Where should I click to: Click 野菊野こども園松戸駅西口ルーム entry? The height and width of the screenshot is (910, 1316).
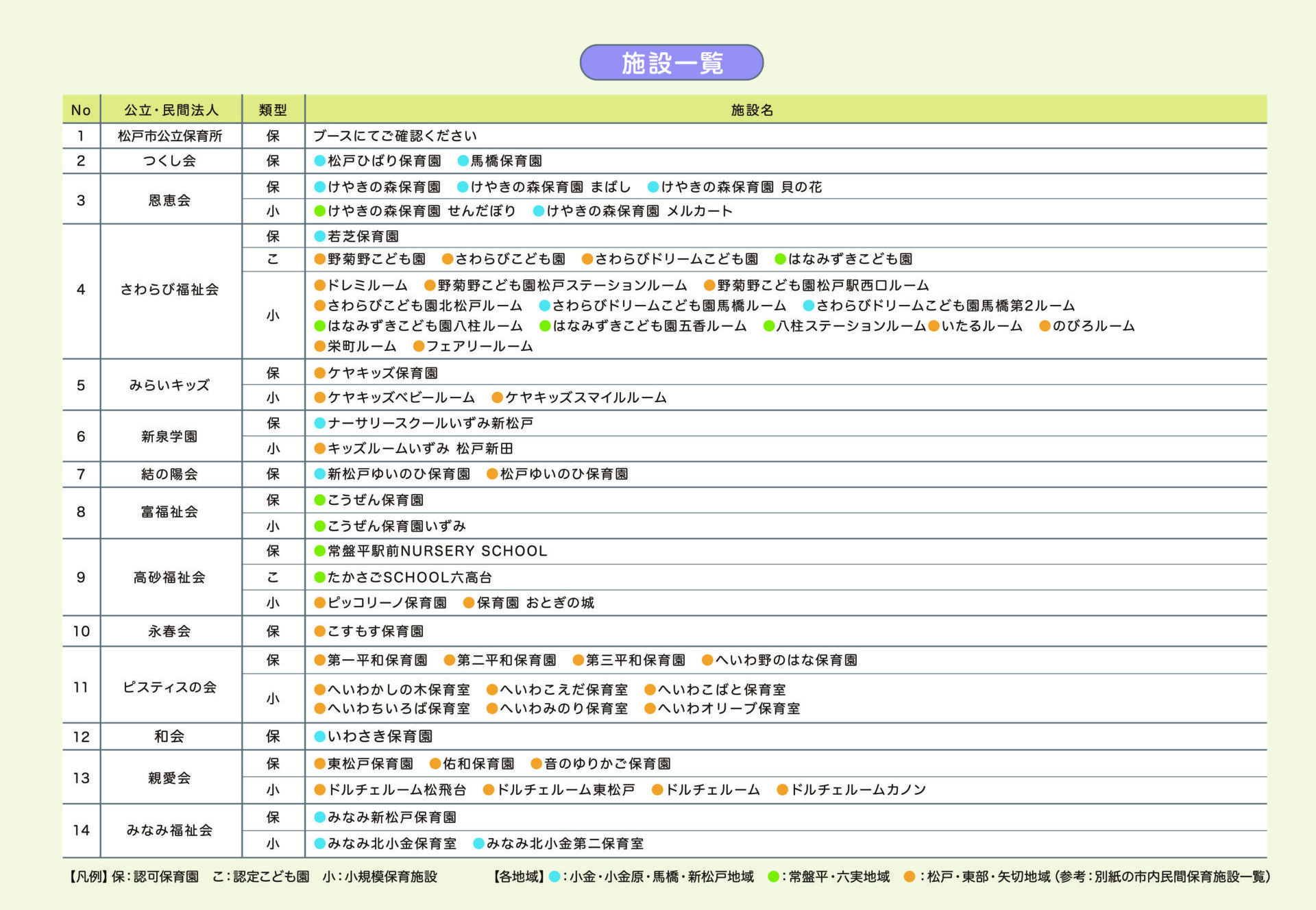pos(823,285)
